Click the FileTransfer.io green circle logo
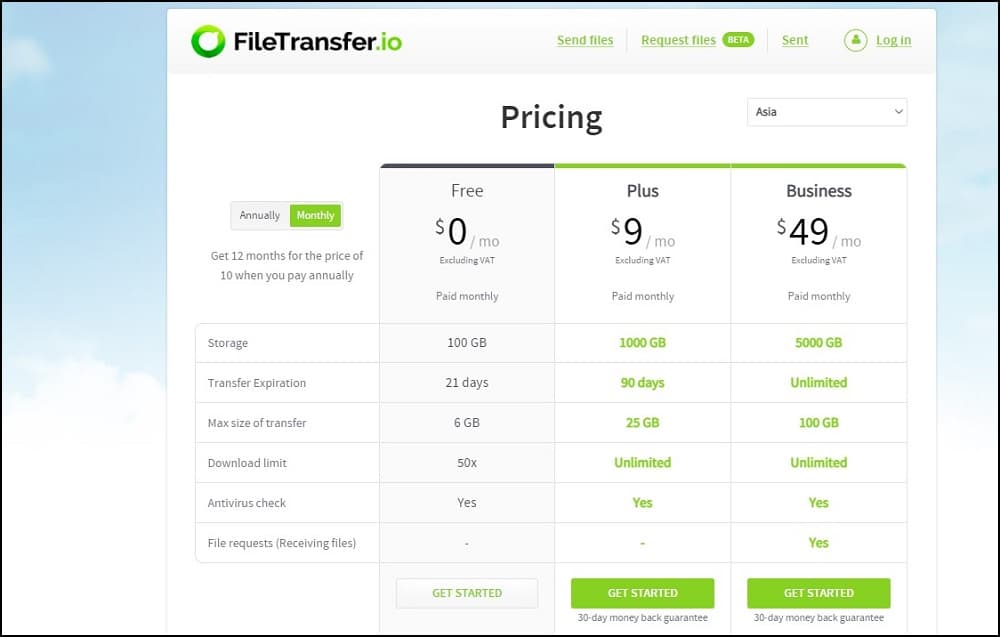This screenshot has height=637, width=1000. point(208,41)
